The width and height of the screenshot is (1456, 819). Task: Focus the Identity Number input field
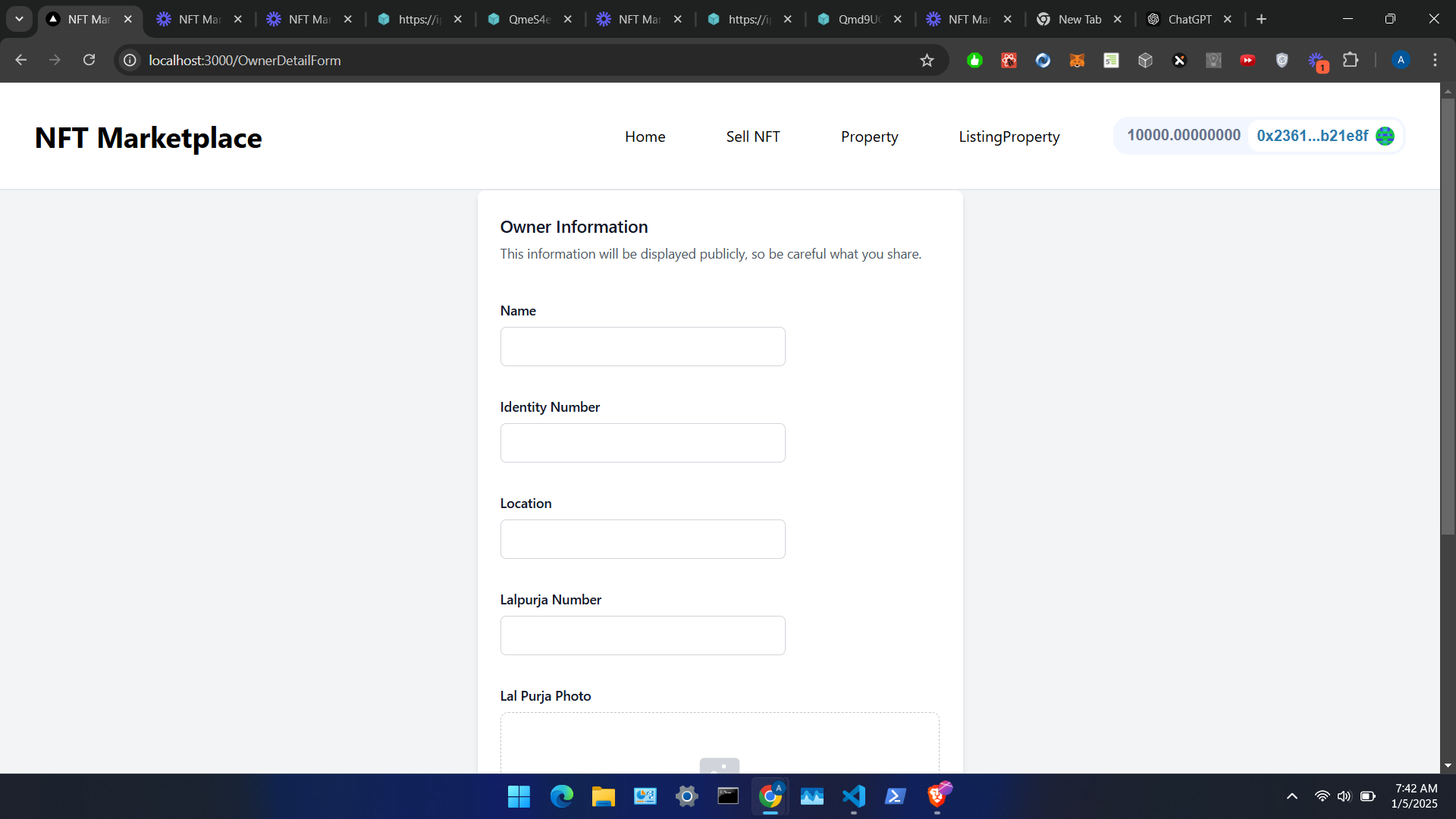click(x=642, y=443)
